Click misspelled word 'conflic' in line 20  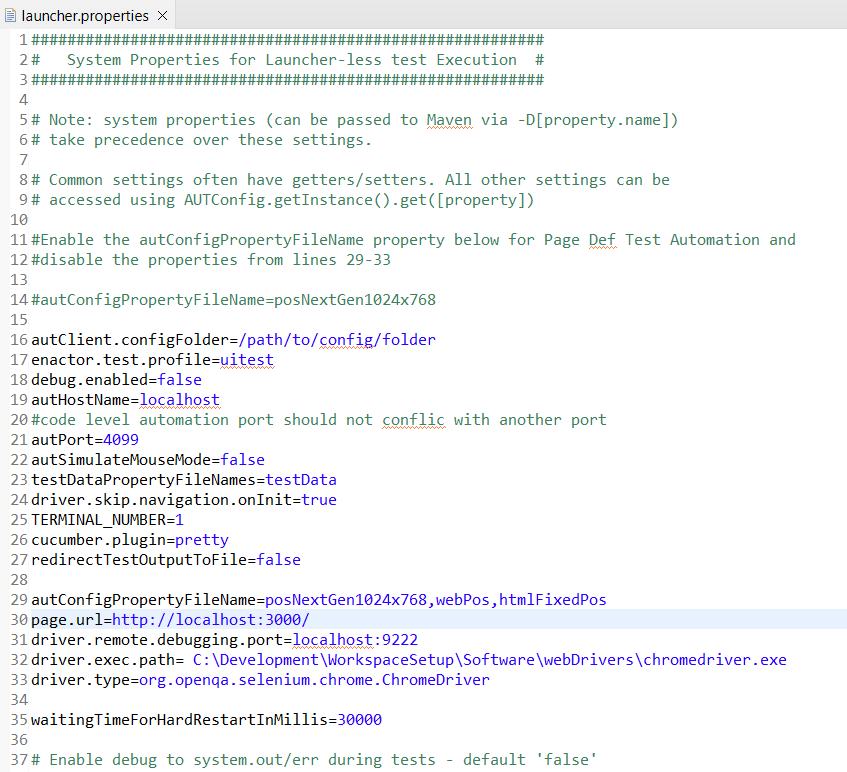(414, 420)
